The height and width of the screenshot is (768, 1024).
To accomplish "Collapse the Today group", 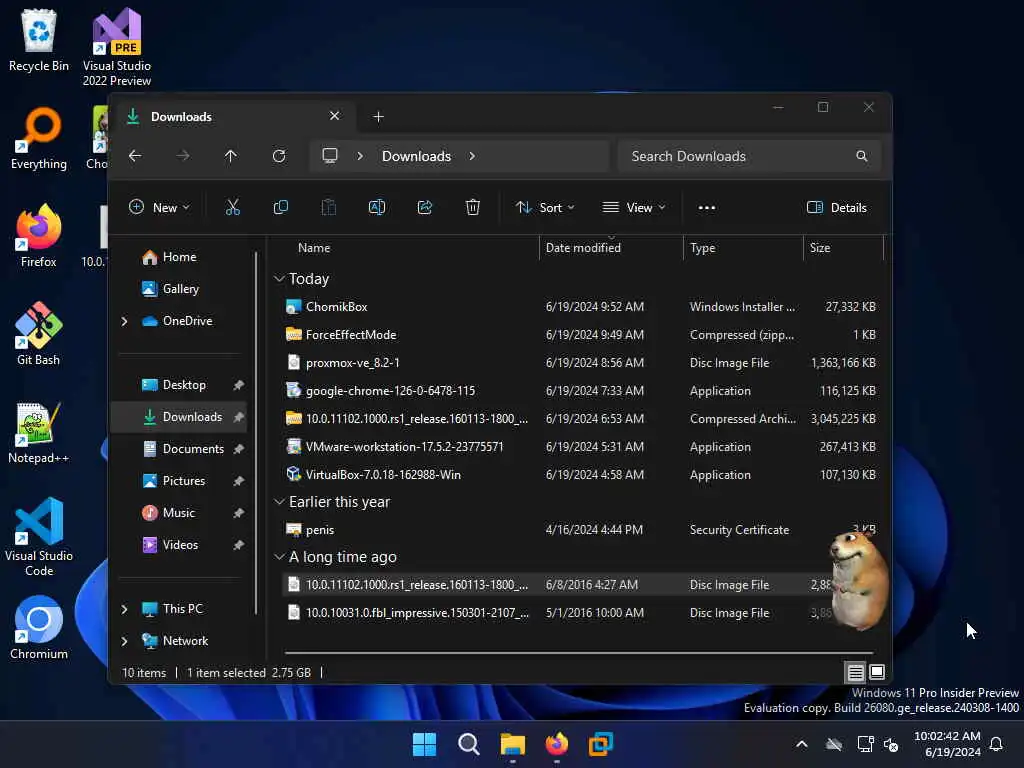I will coord(279,279).
